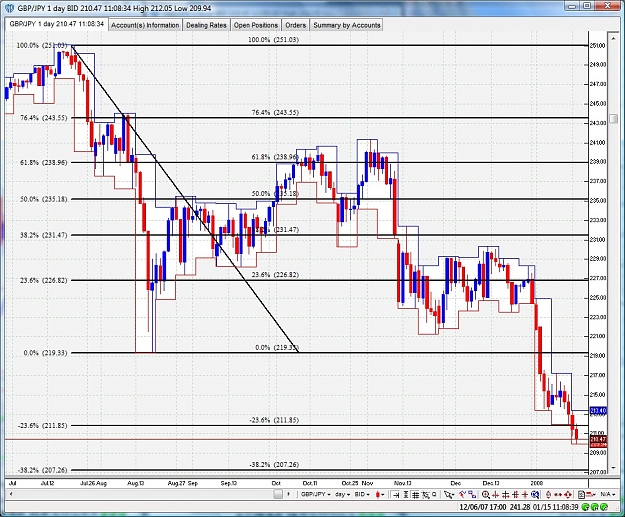Toggle the chart grid icon
The image size is (625, 517).
tap(415, 495)
